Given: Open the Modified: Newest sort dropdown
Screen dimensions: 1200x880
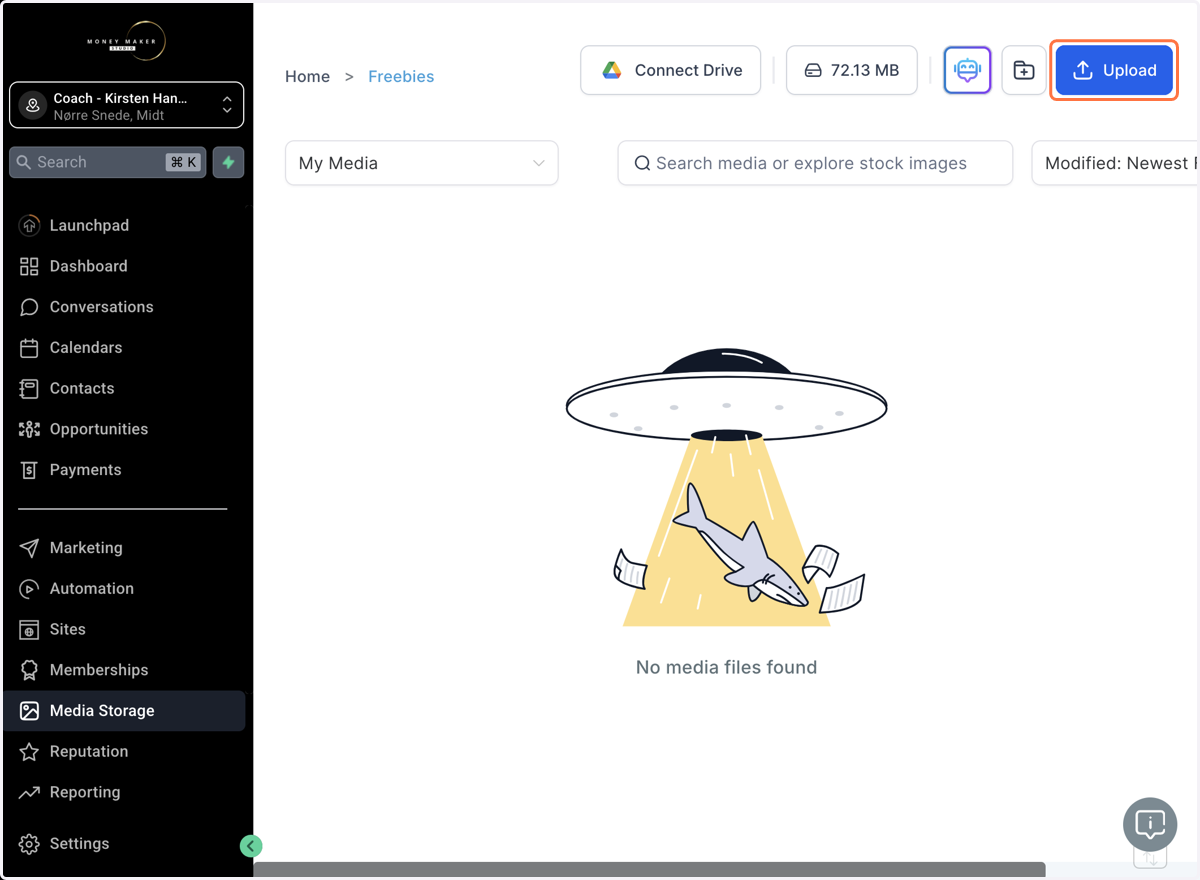Looking at the screenshot, I should click(1115, 163).
